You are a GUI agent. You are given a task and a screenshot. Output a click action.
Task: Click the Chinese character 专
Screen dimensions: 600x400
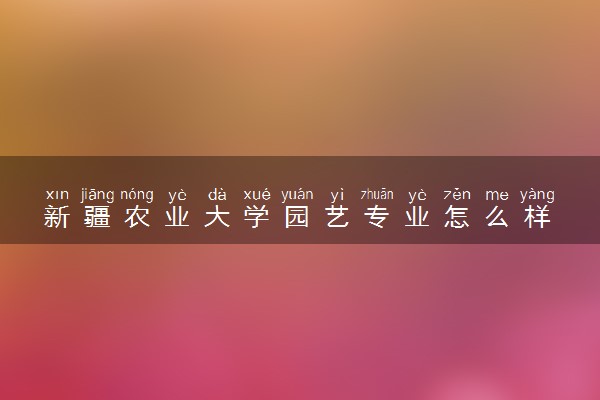377,217
